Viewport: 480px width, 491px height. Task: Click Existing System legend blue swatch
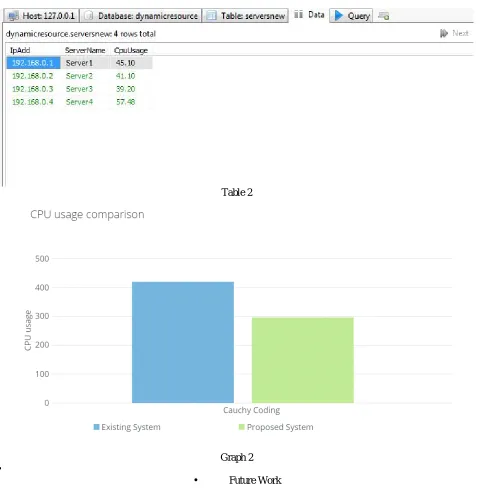[x=96, y=427]
